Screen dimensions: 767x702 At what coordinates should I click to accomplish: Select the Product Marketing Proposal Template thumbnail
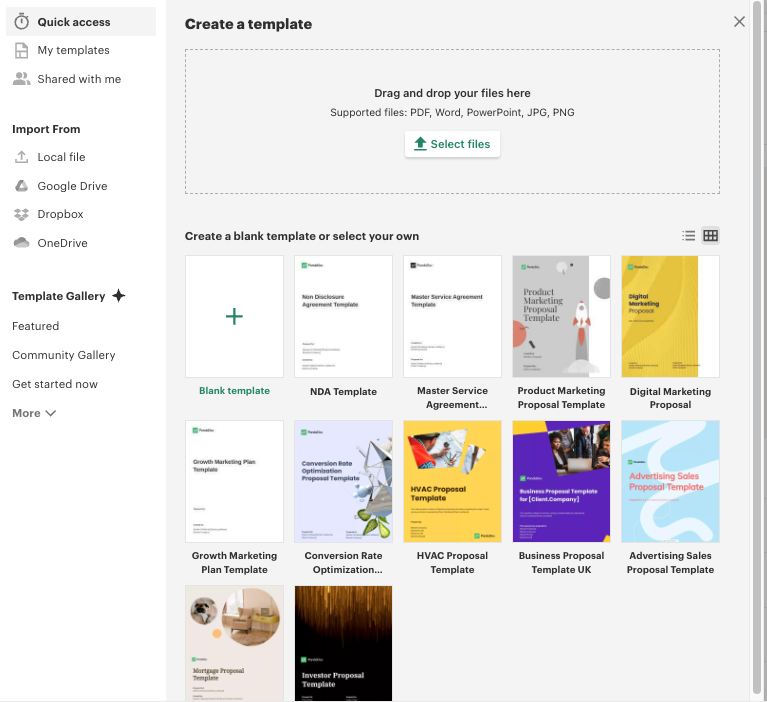pyautogui.click(x=562, y=317)
